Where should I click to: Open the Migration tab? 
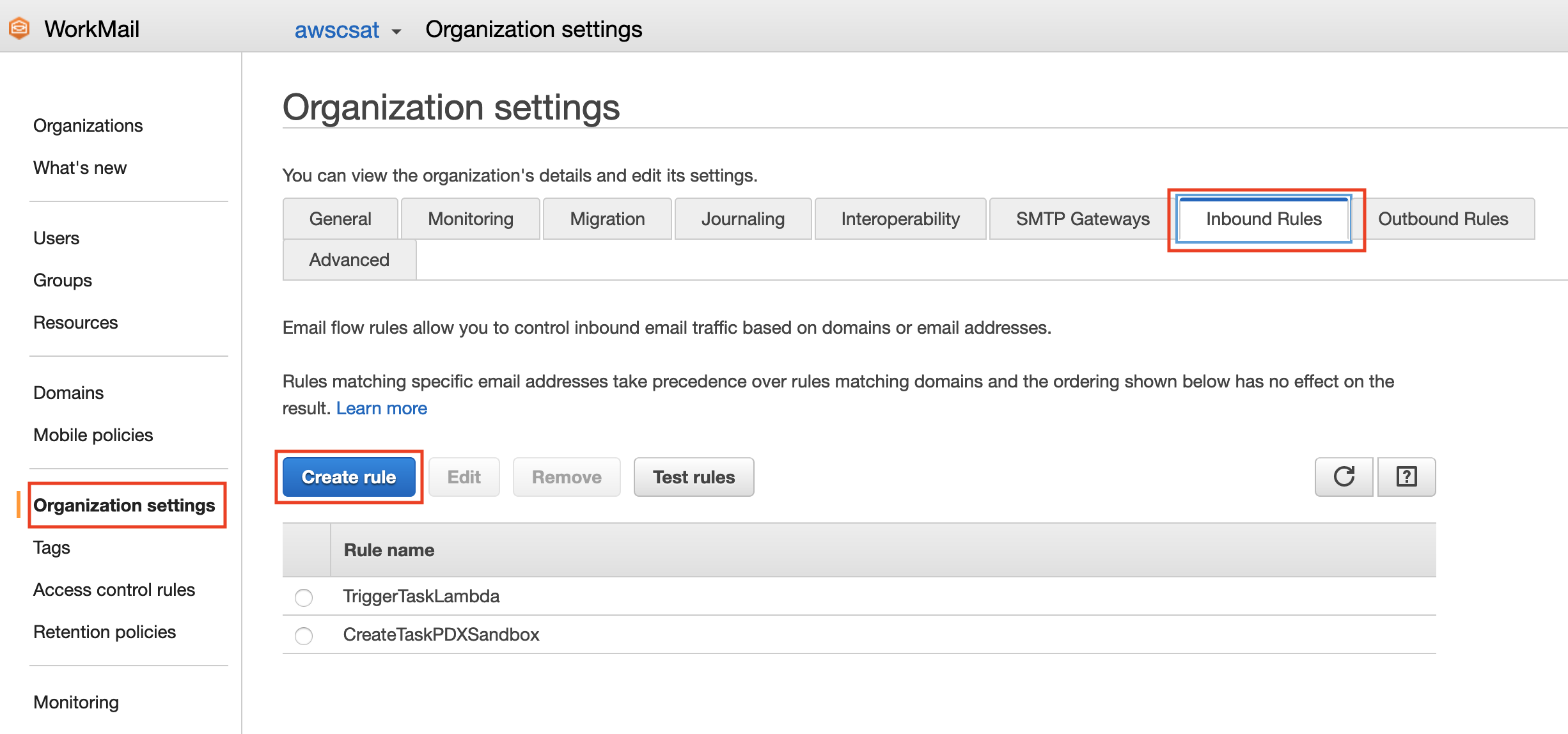point(608,219)
